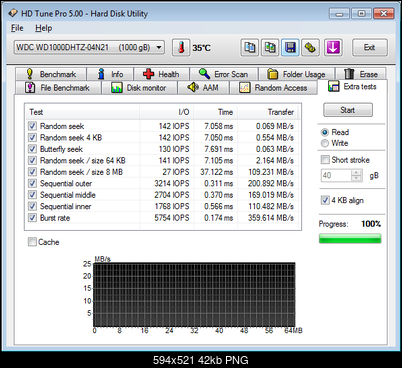Viewport: 402px width, 368px height.
Task: Click the Start button
Action: (x=348, y=110)
